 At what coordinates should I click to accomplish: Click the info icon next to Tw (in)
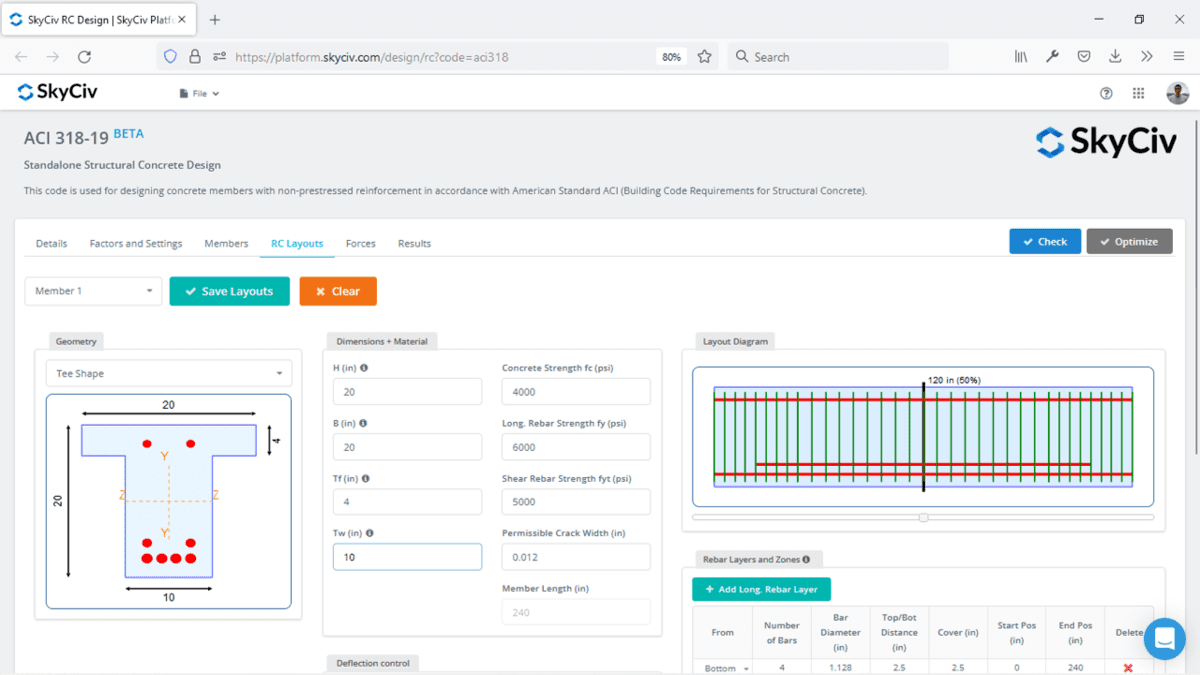tap(369, 534)
